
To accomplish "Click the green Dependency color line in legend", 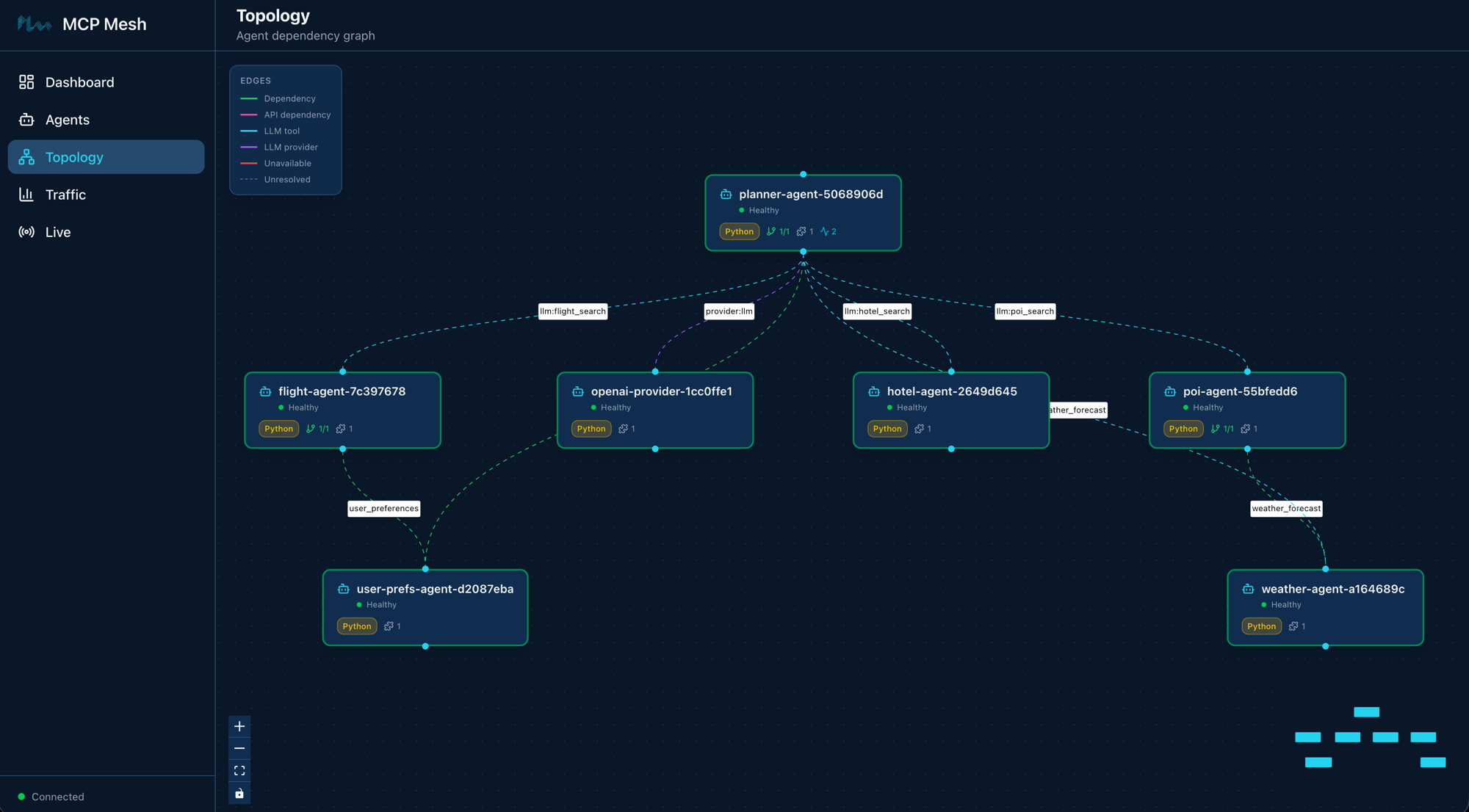I will coord(249,98).
